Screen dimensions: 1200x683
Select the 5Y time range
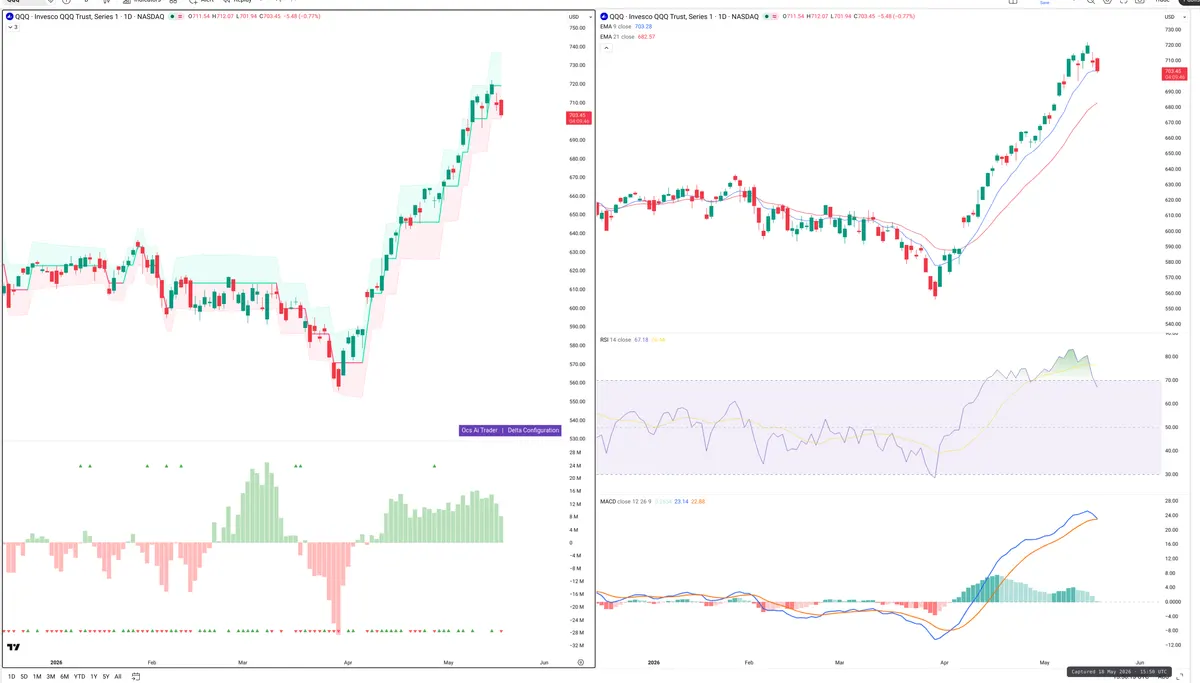click(x=106, y=677)
